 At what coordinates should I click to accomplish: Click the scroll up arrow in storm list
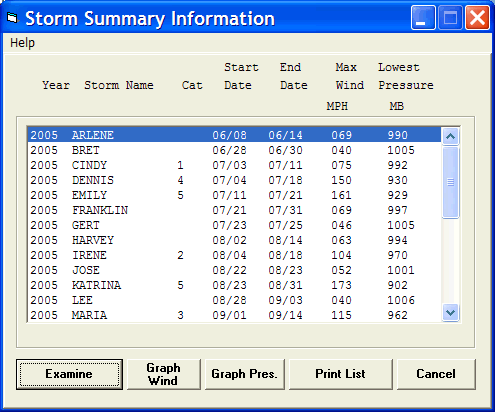tap(450, 136)
